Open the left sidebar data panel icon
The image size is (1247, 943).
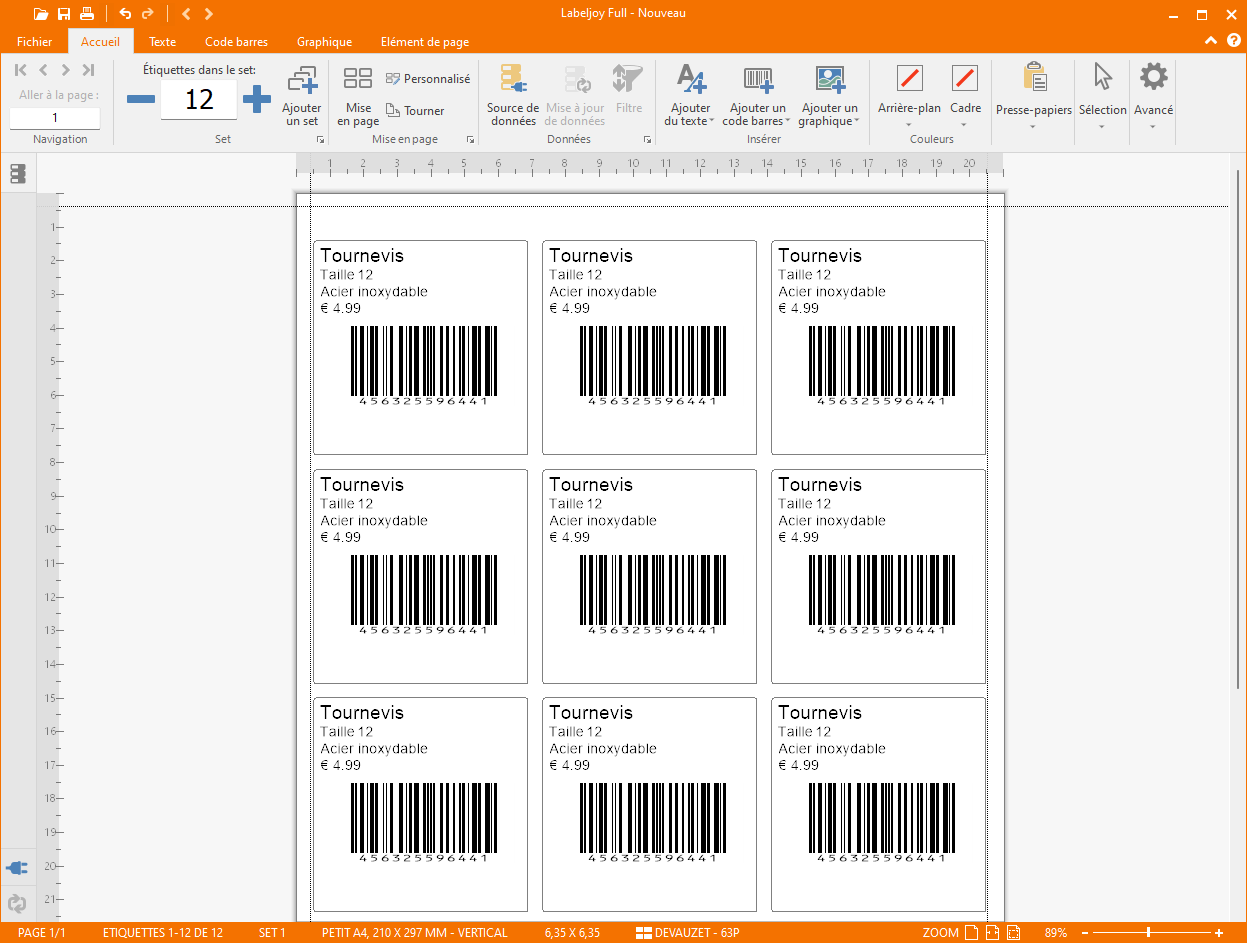point(17,174)
